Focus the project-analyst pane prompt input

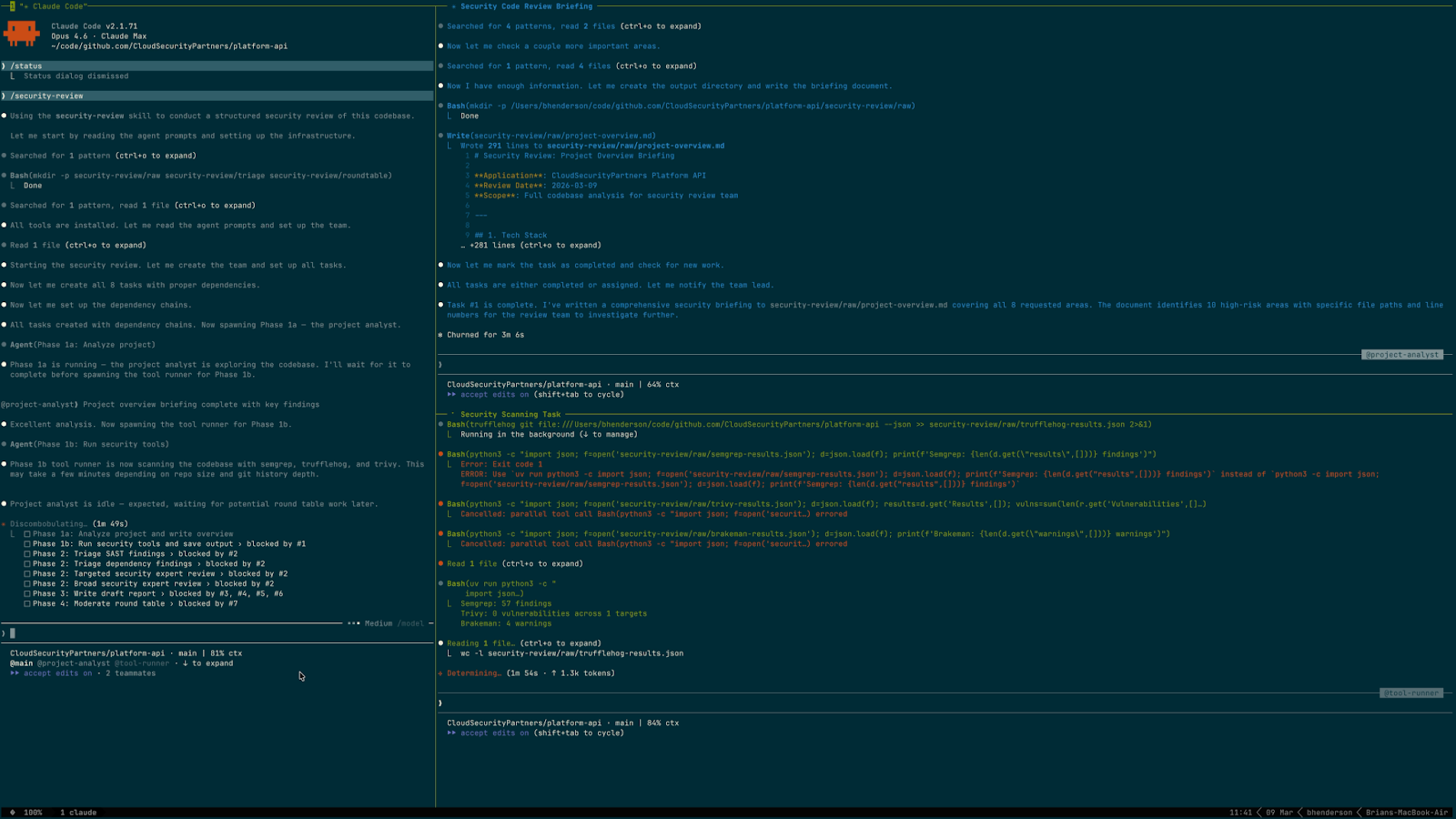pyautogui.click(x=946, y=365)
